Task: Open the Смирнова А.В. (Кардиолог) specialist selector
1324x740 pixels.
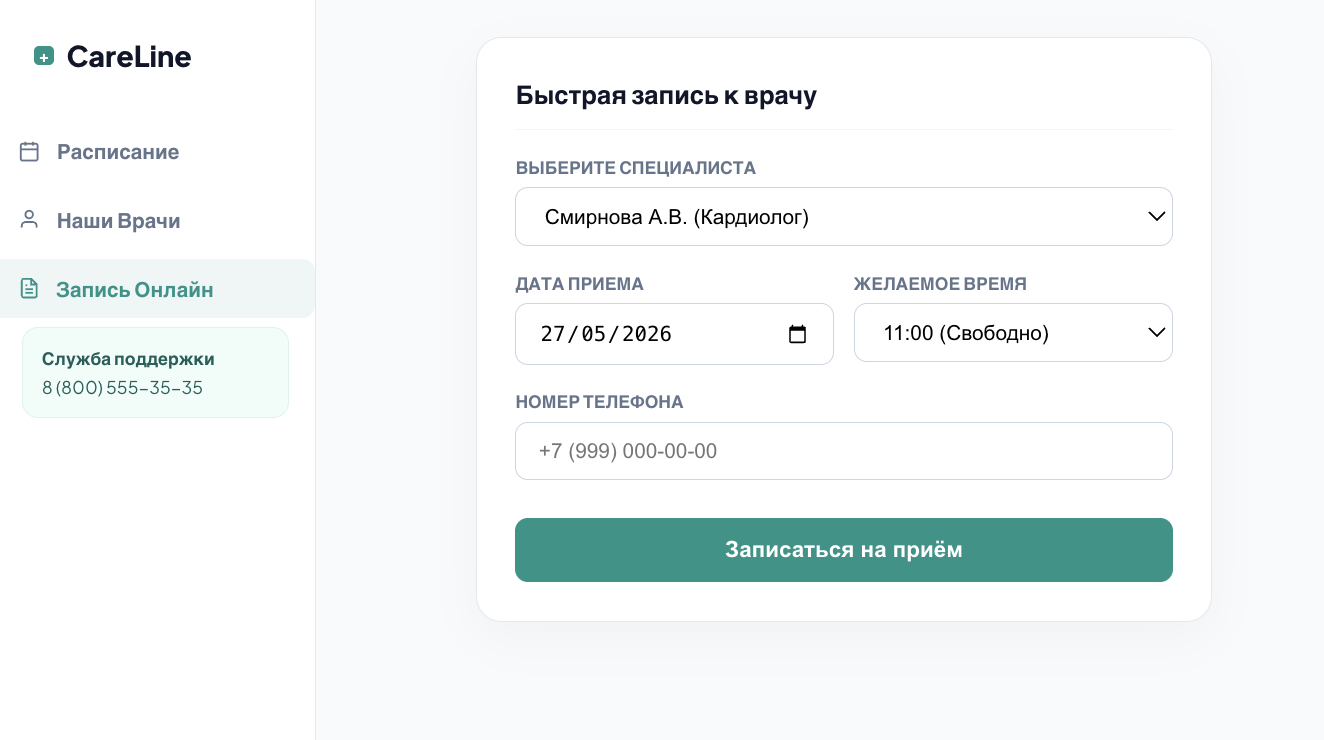Action: click(844, 216)
